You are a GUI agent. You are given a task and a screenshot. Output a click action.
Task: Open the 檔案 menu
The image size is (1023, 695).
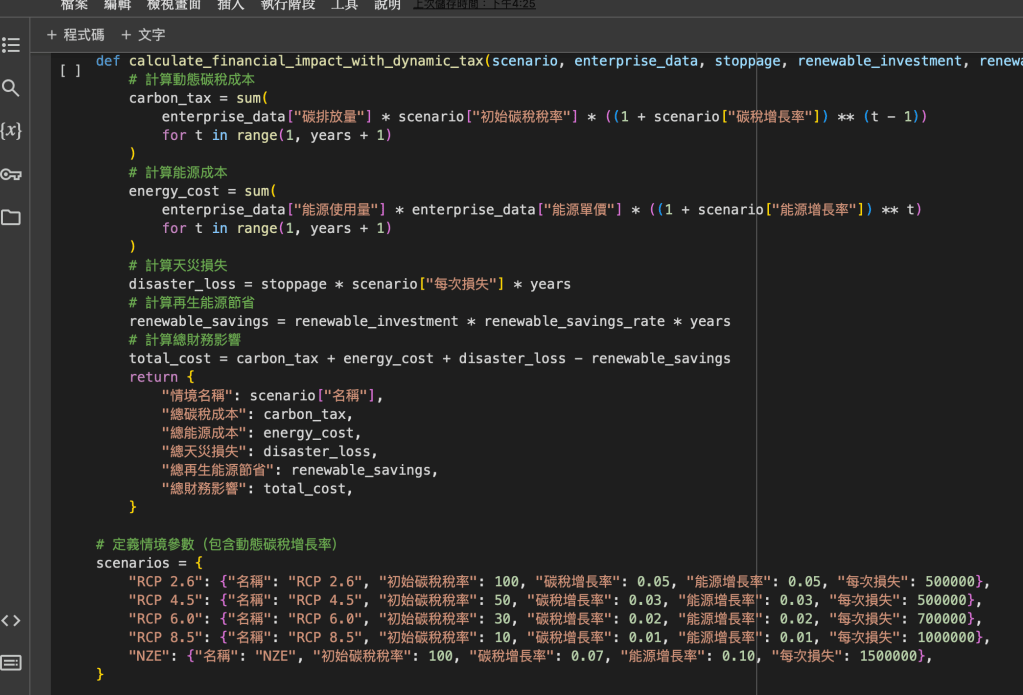74,5
